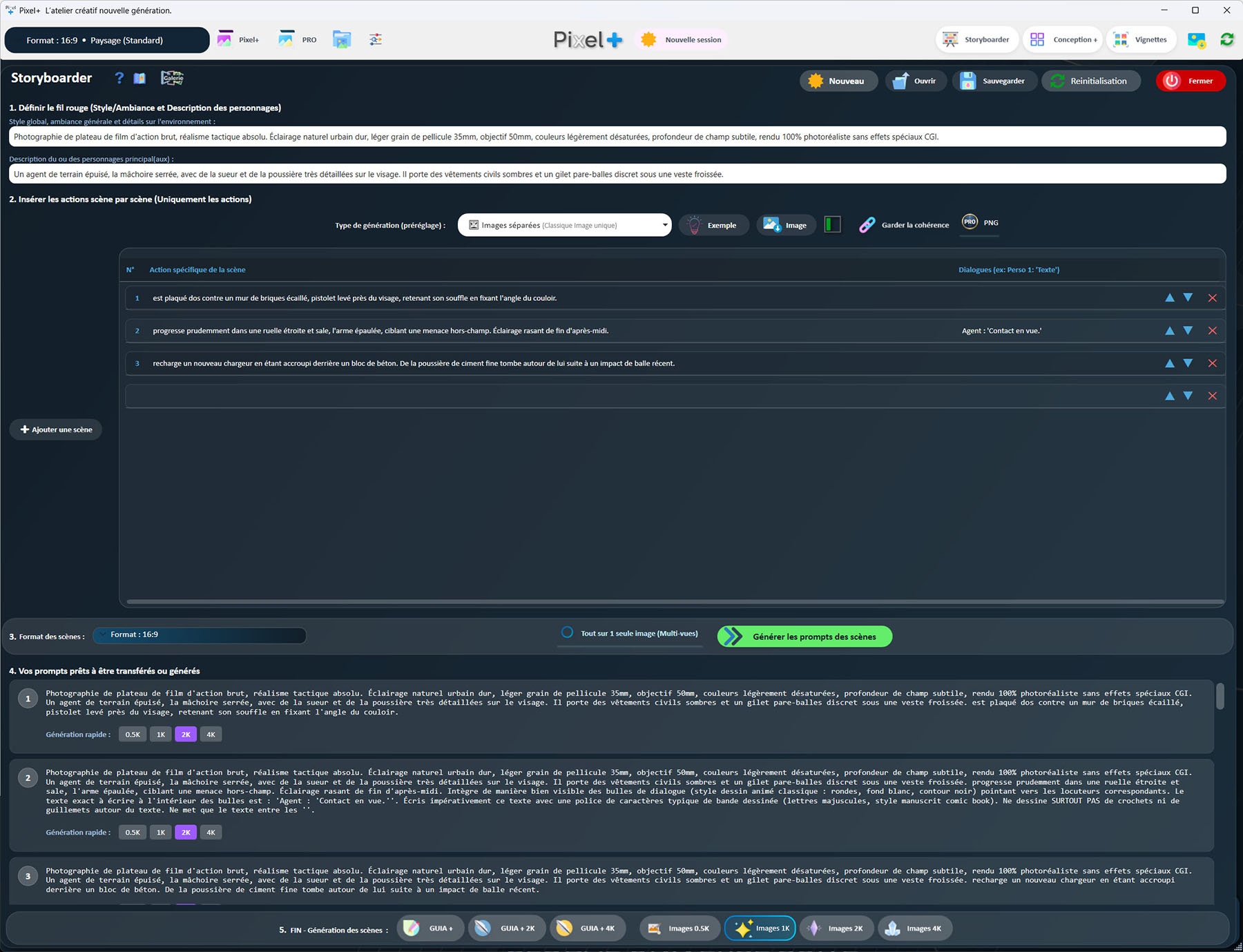
Task: Open the Storyboarder help question mark
Action: click(119, 78)
